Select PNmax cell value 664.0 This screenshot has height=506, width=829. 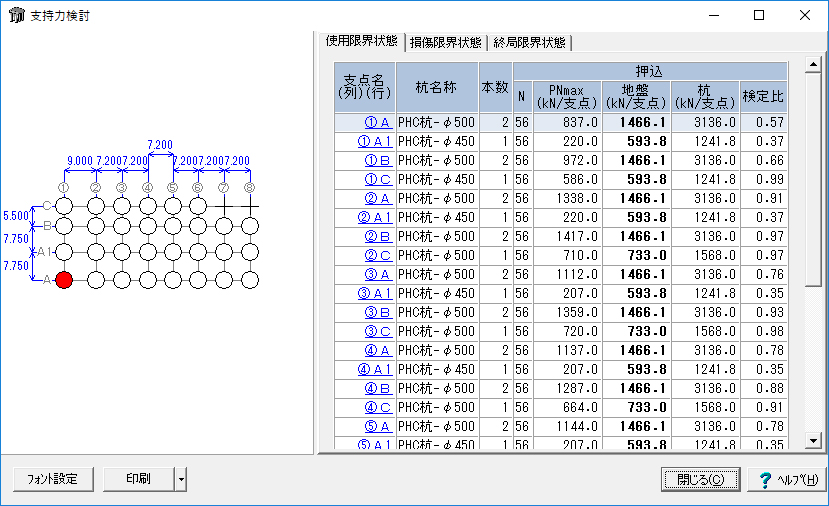[567, 408]
